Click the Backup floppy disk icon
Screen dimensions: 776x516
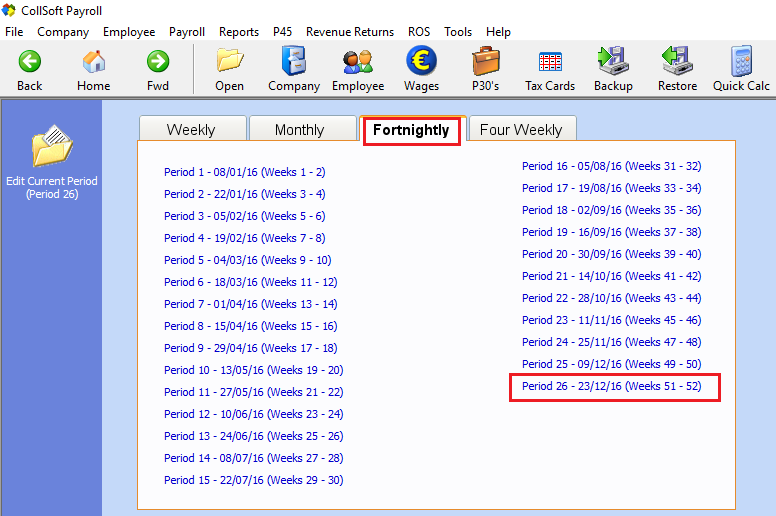point(613,62)
